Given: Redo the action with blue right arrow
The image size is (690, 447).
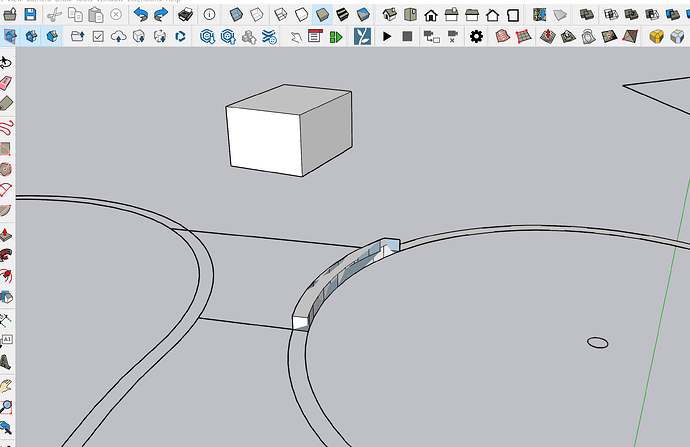Looking at the screenshot, I should (161, 15).
